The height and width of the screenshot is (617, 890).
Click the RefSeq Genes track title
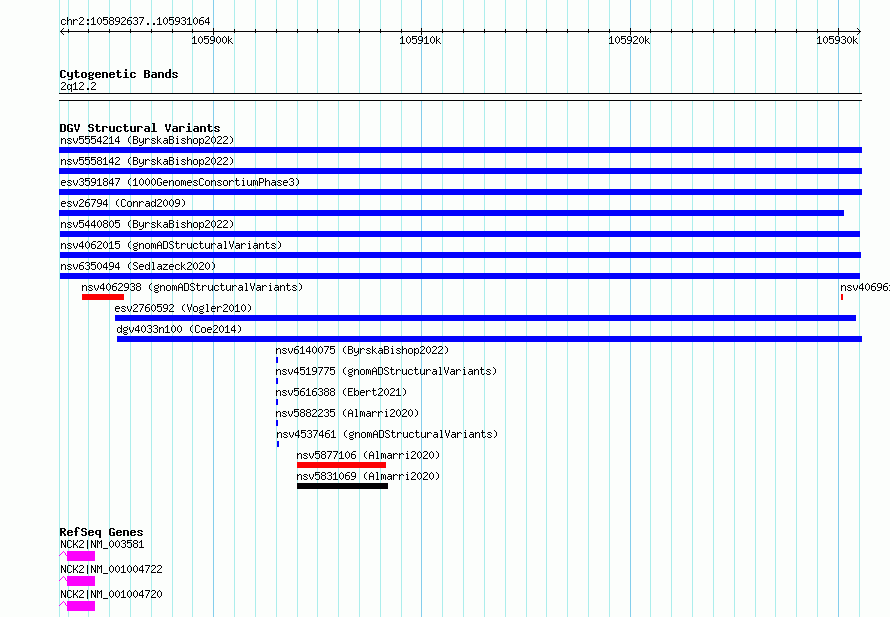click(x=101, y=532)
